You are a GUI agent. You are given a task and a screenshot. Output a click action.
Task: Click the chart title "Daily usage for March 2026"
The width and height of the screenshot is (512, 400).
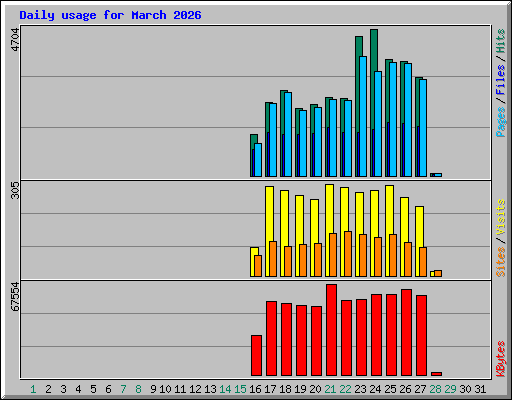coord(110,15)
